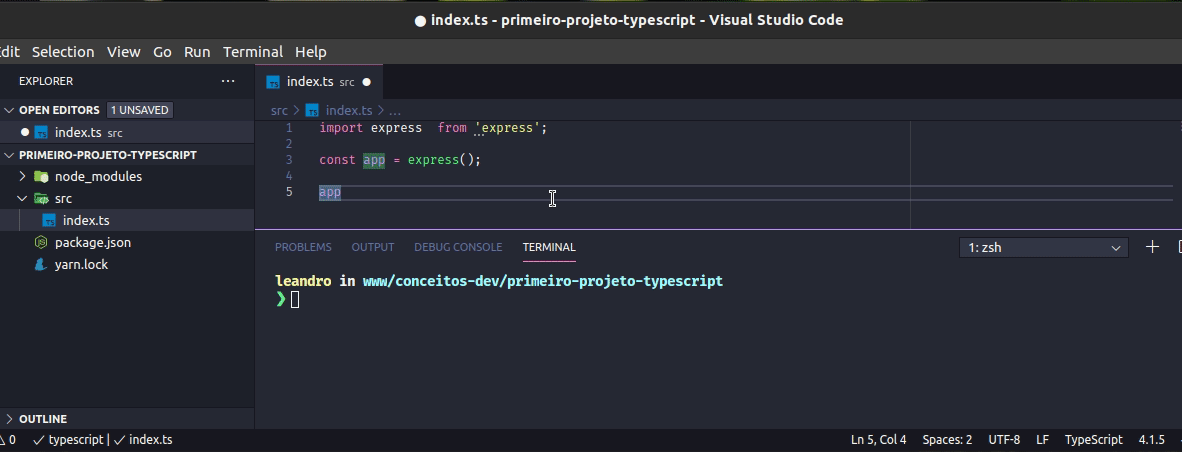This screenshot has width=1182, height=452.
Task: Click line number 2 in the gutter
Action: 289,144
